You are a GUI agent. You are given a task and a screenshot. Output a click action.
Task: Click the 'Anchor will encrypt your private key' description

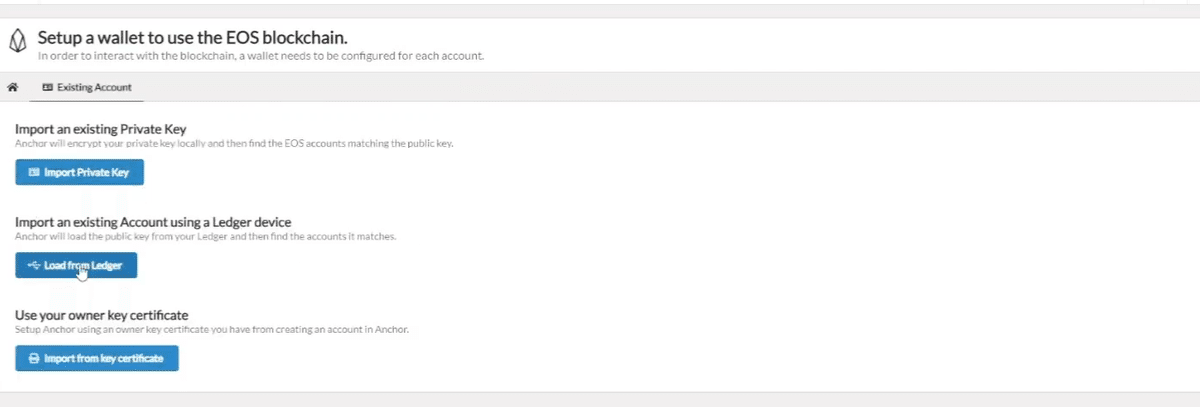234,144
